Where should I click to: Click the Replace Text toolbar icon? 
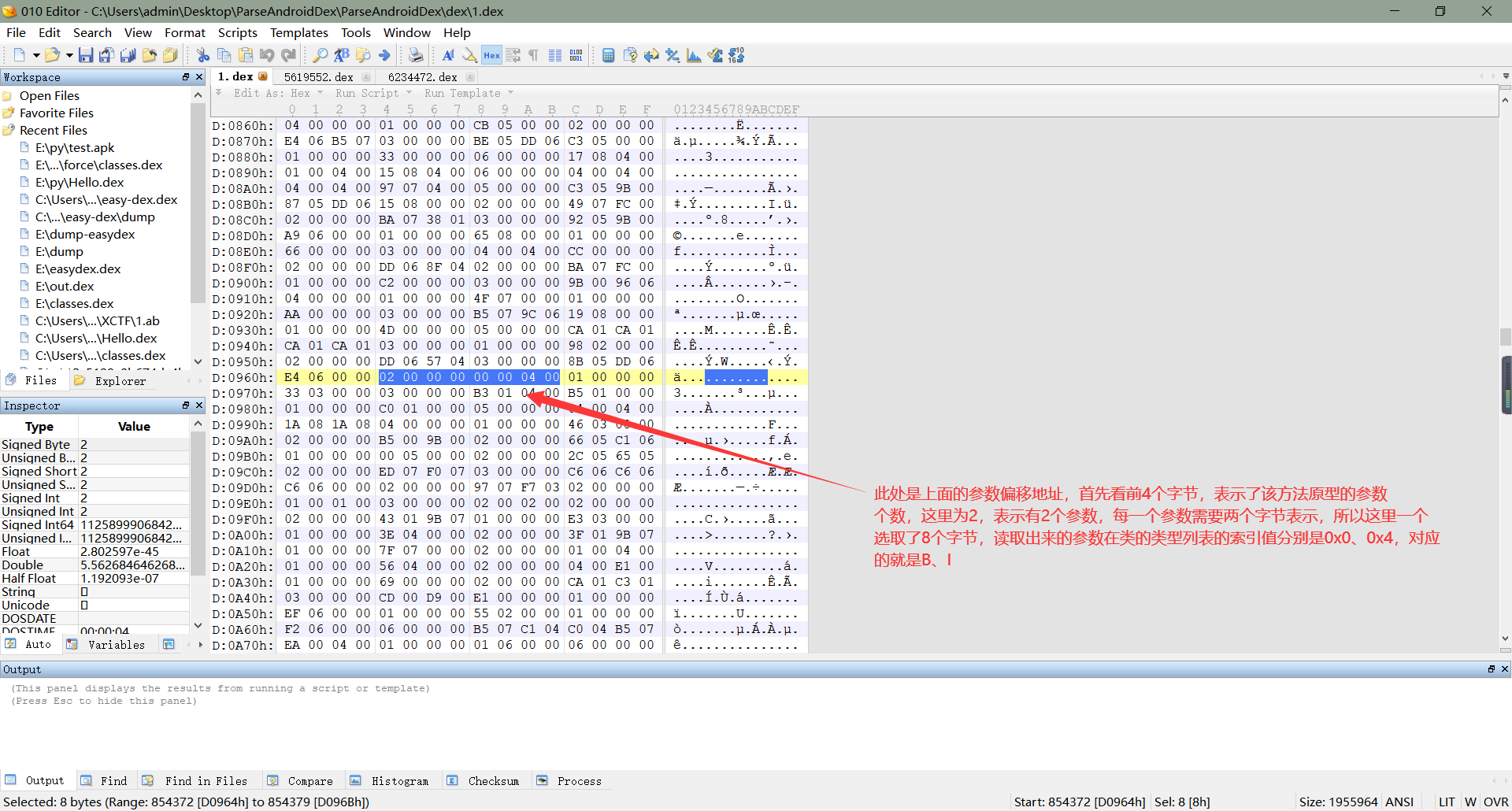(x=342, y=55)
